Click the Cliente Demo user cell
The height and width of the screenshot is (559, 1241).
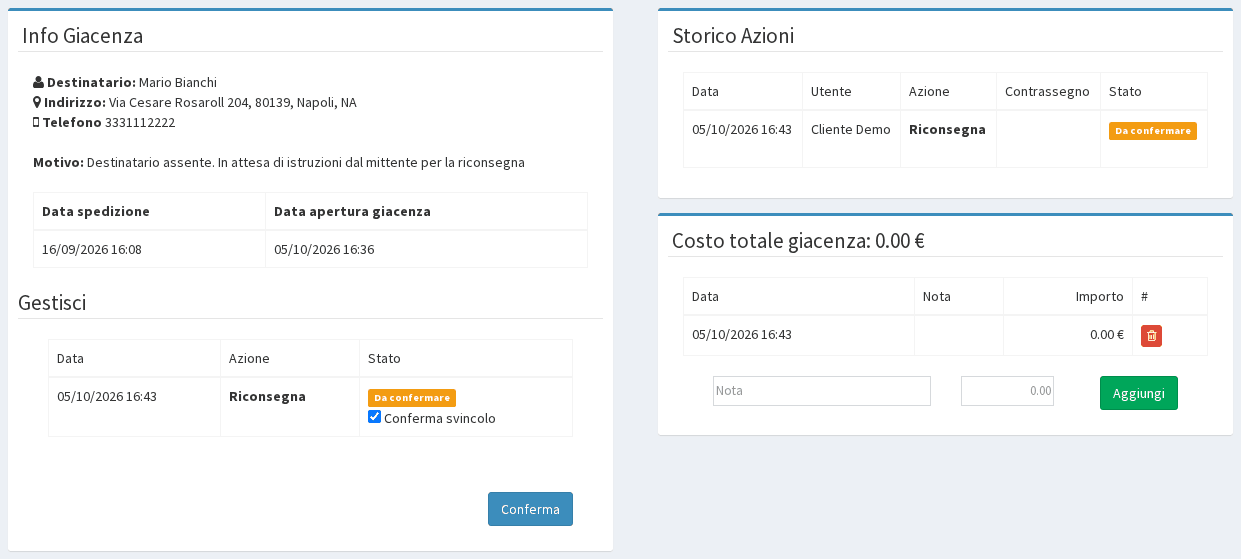[x=851, y=129]
